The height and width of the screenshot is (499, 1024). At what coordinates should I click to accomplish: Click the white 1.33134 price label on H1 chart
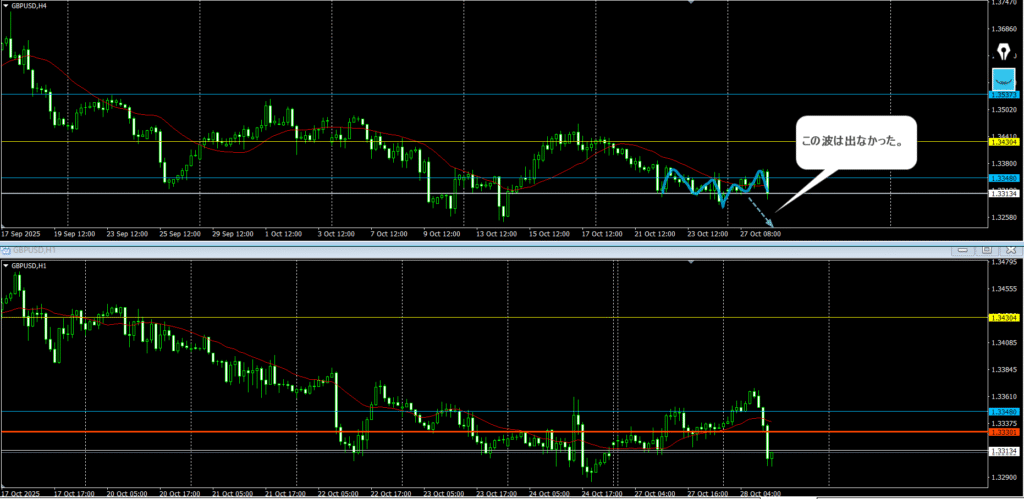[x=1003, y=451]
